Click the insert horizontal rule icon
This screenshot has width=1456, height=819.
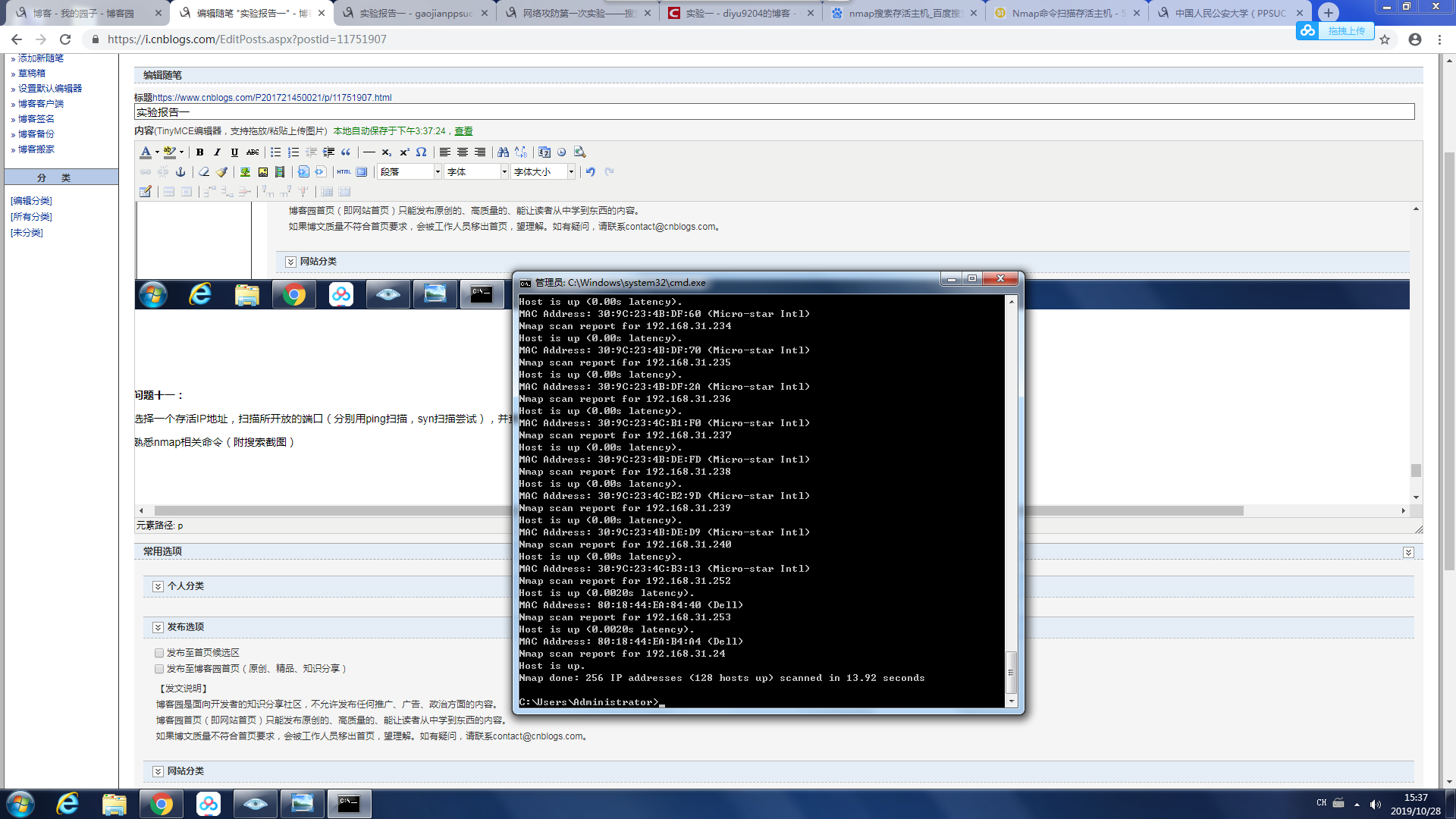pos(369,152)
